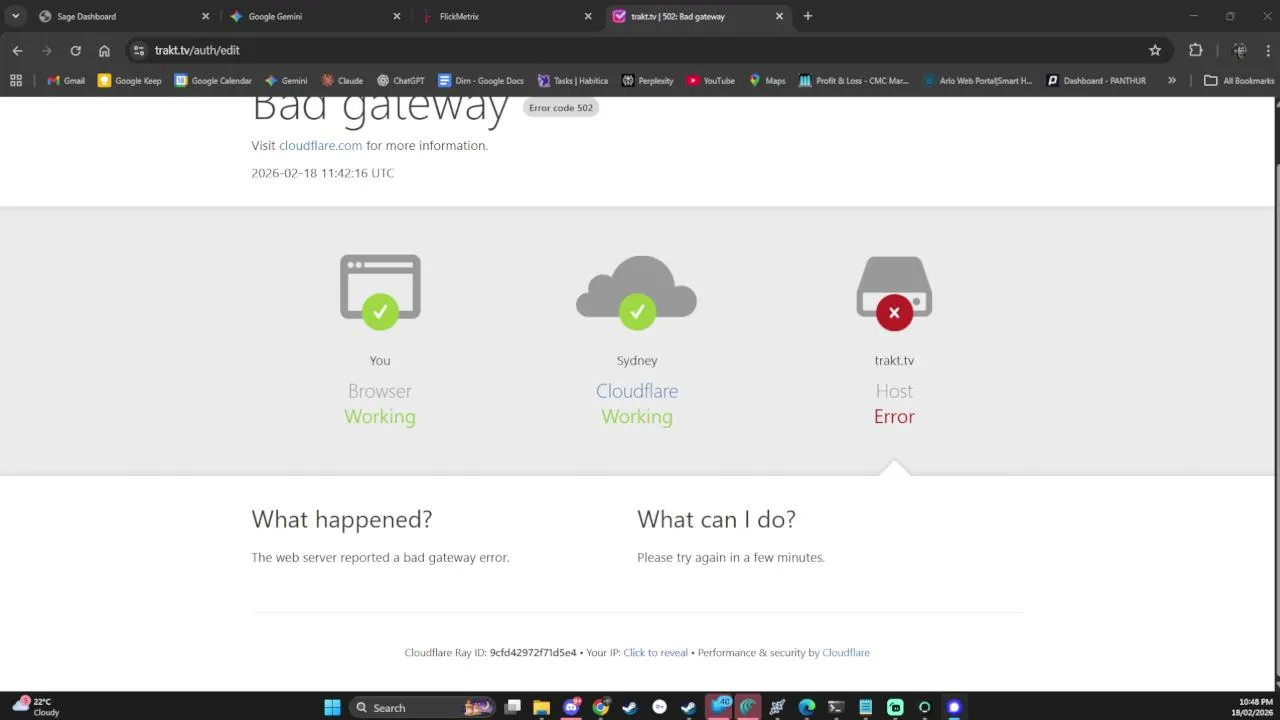The image size is (1280, 720).
Task: Open the Google Keep bookmark
Action: [129, 80]
